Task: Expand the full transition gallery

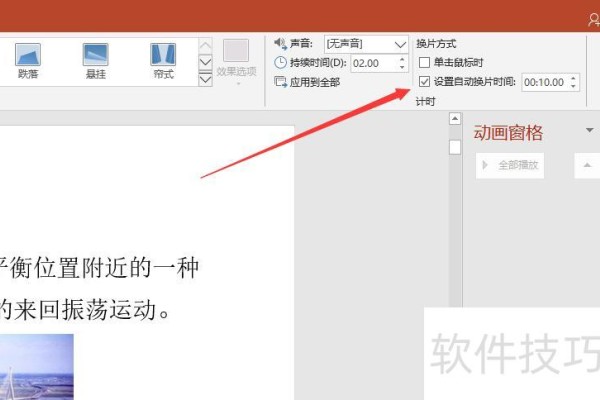Action: pos(205,79)
